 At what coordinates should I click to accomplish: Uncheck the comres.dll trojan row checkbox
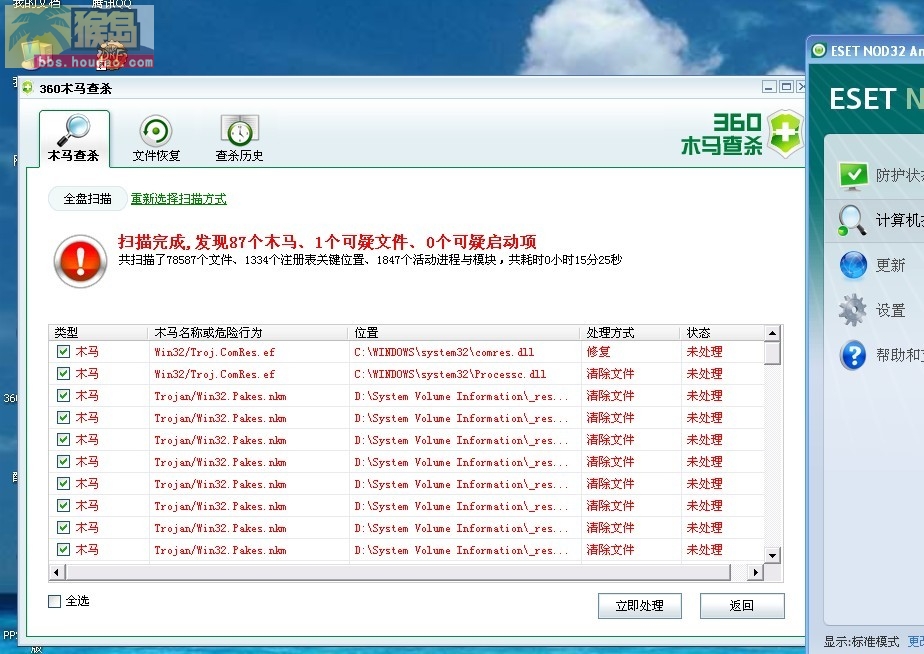pyautogui.click(x=64, y=352)
